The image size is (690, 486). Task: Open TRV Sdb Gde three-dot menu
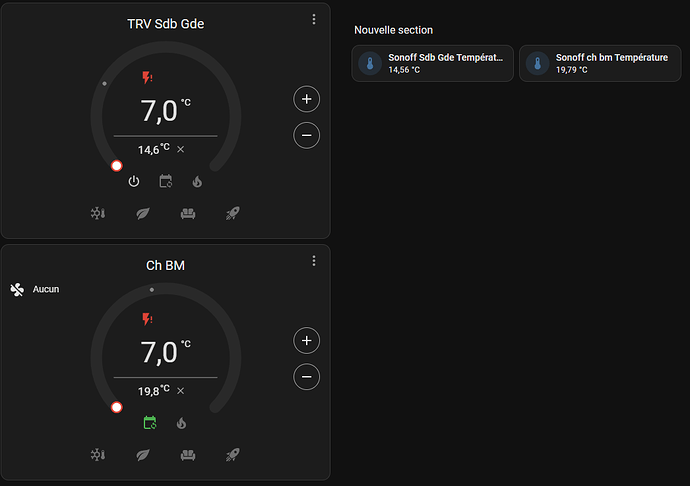point(314,19)
